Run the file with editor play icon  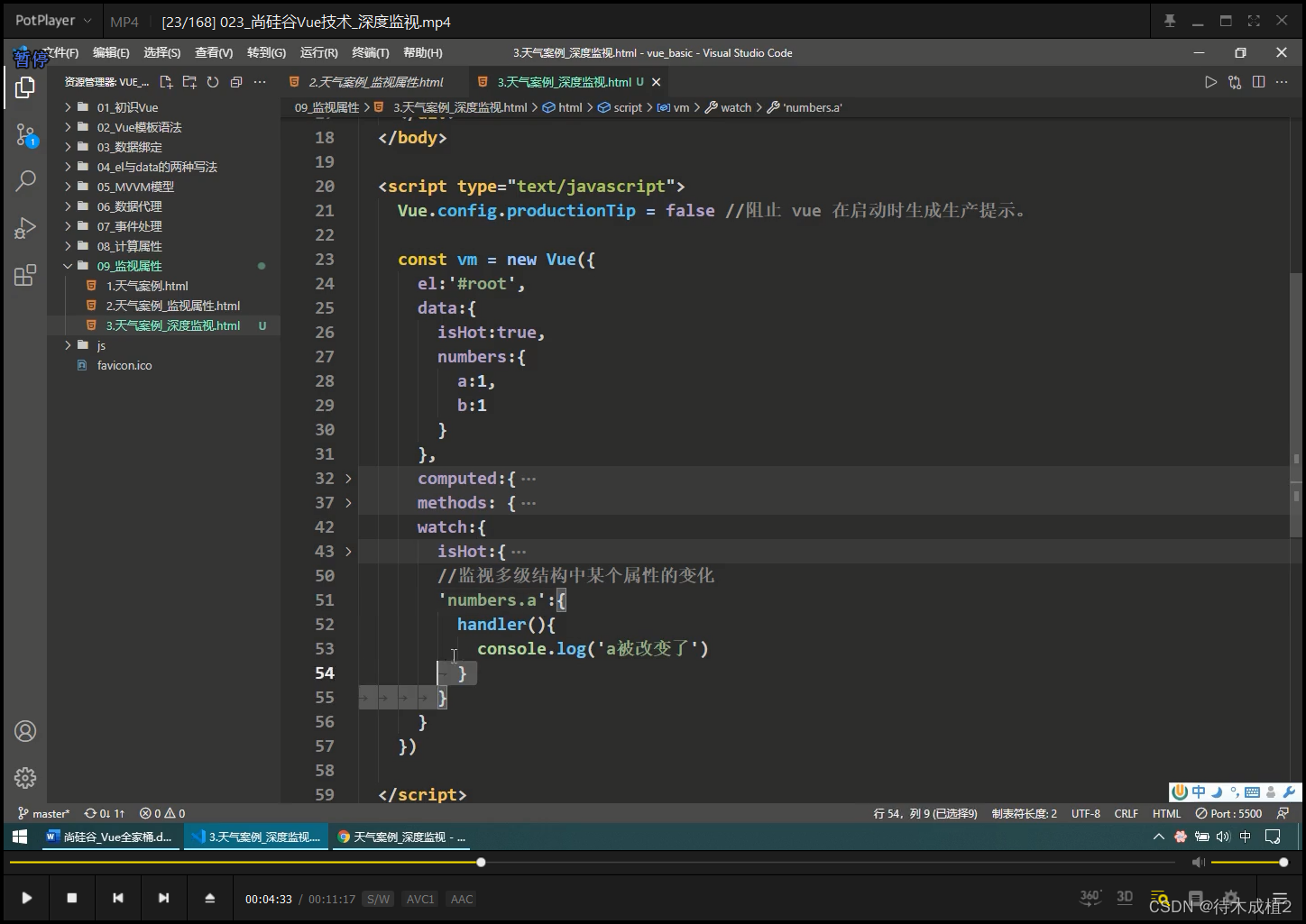(x=1210, y=82)
